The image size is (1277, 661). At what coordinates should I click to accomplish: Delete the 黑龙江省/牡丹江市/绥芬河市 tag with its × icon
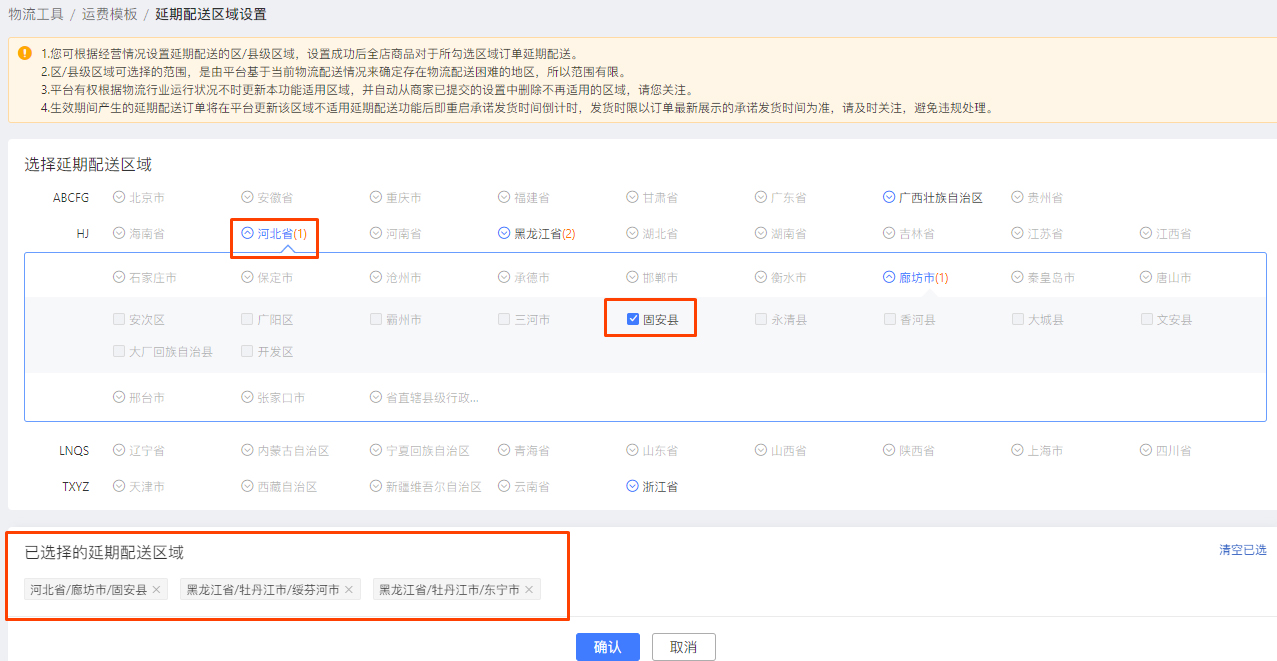[x=347, y=589]
